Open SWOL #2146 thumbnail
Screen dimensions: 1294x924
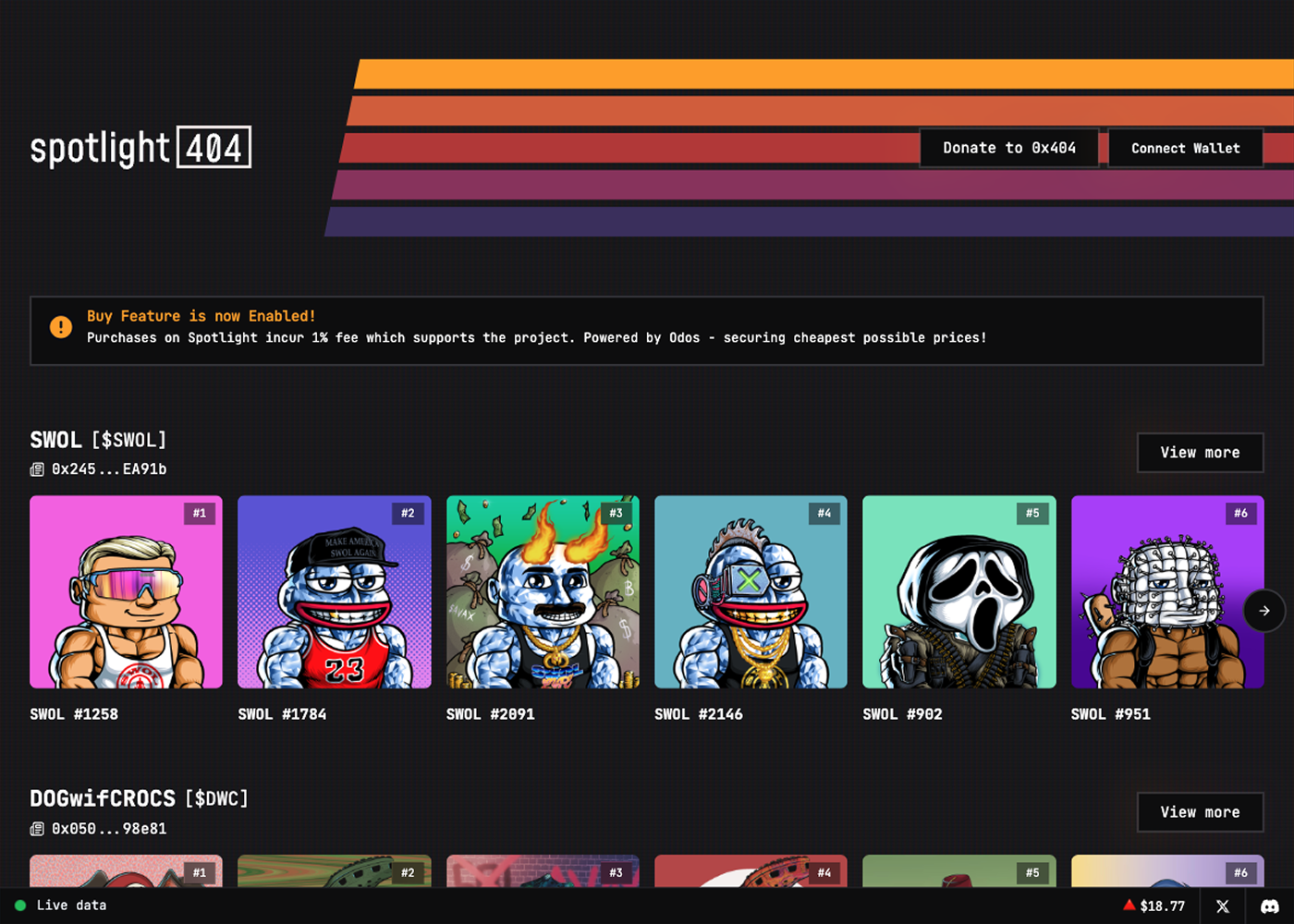751,592
